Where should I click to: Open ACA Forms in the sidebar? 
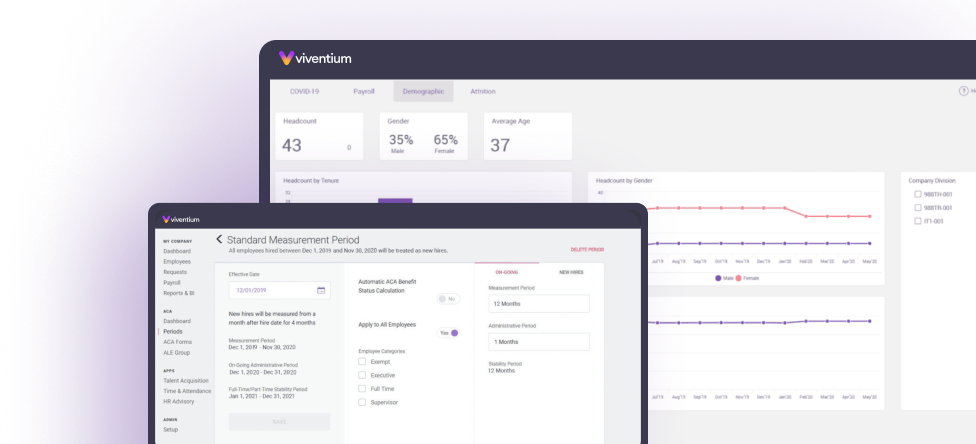point(177,342)
